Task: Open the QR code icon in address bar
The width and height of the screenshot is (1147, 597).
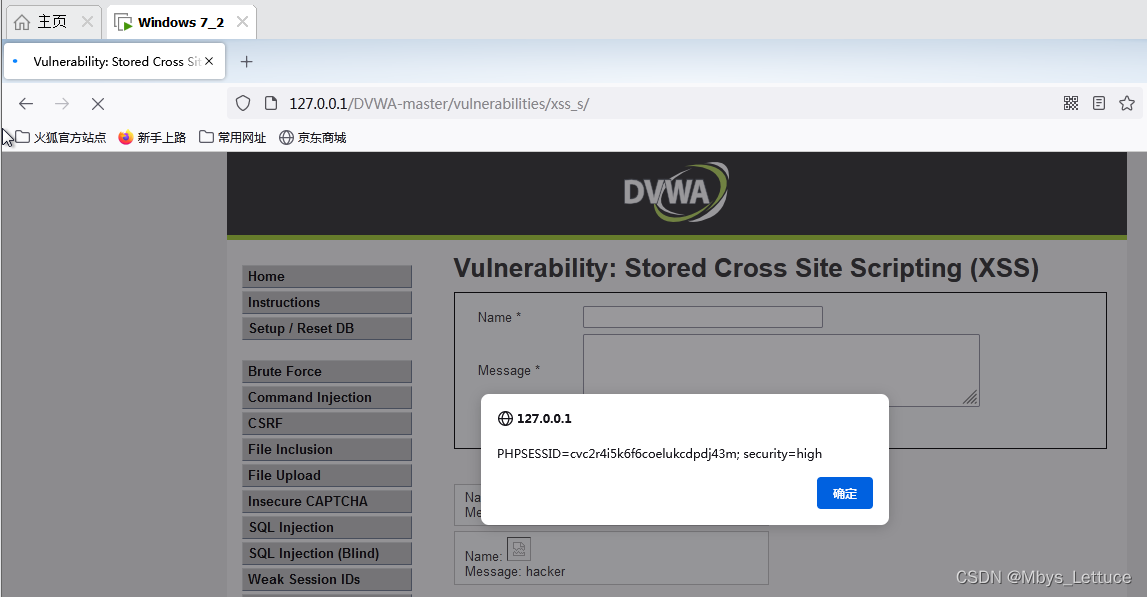Action: (1071, 103)
